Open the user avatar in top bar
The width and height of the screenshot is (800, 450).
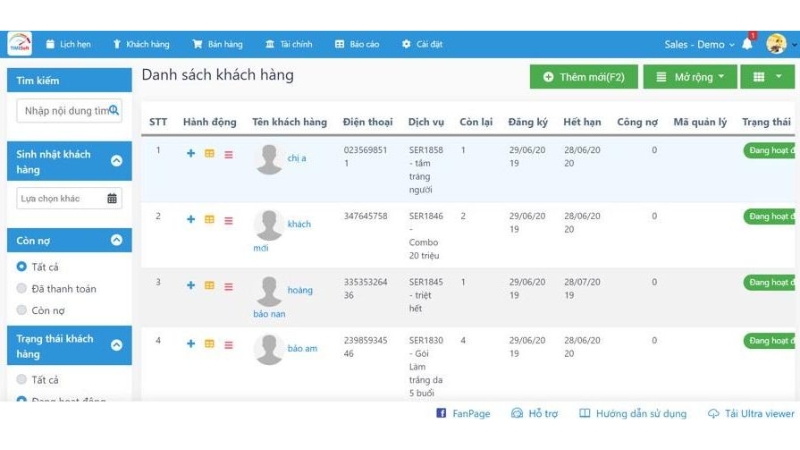coord(776,44)
